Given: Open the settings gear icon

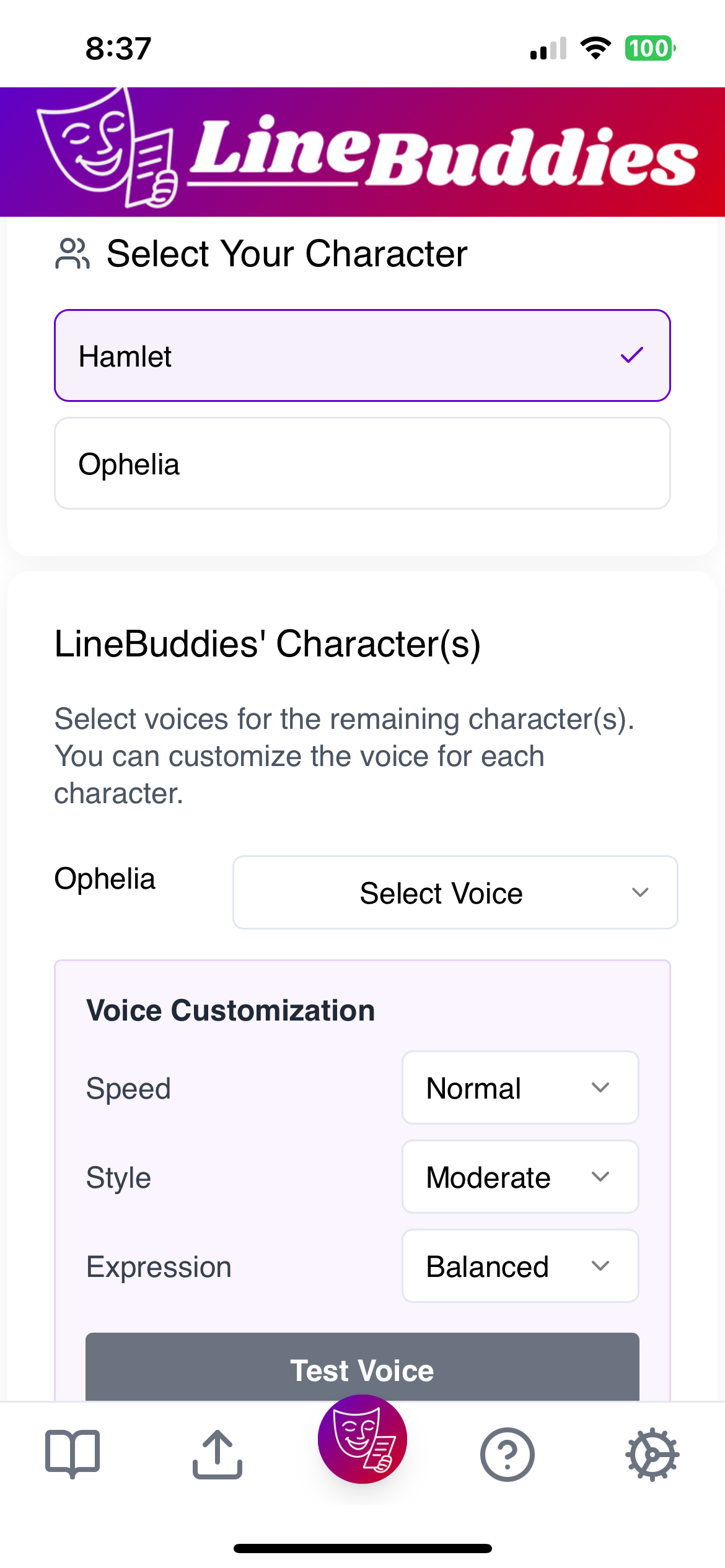Looking at the screenshot, I should pyautogui.click(x=652, y=1454).
